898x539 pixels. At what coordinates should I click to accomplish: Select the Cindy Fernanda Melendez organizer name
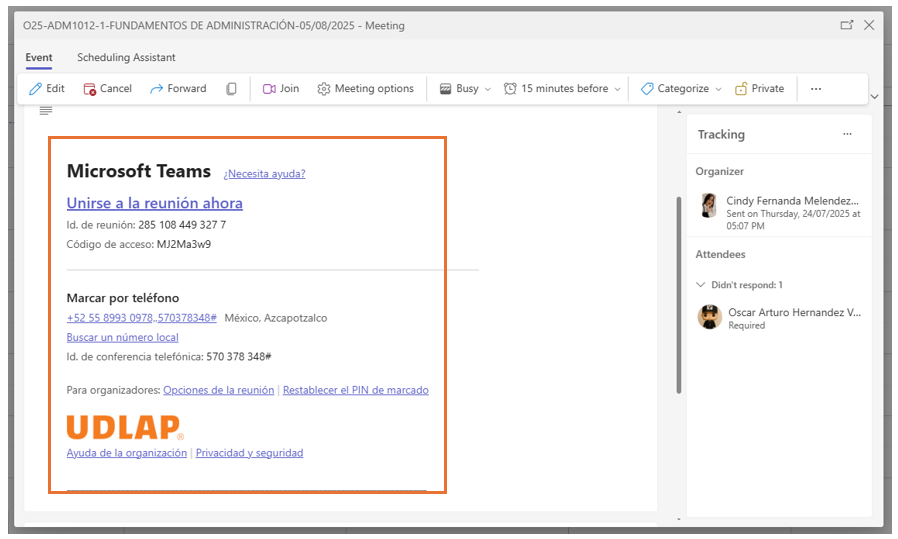coord(793,200)
